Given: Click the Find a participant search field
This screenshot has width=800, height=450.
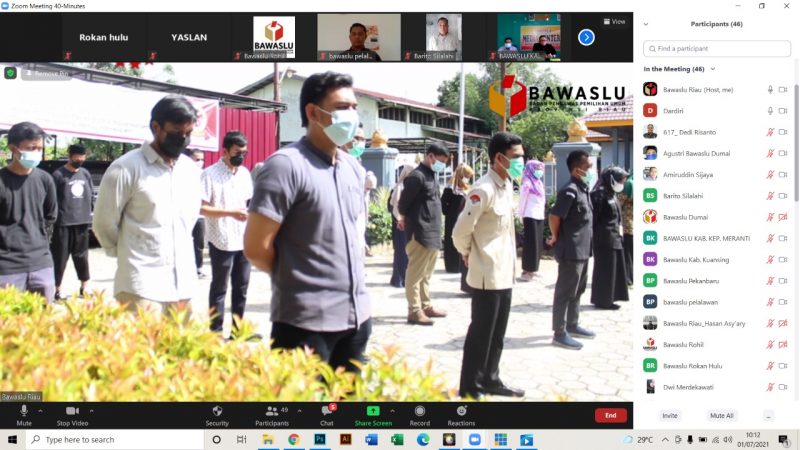Looking at the screenshot, I should point(715,48).
